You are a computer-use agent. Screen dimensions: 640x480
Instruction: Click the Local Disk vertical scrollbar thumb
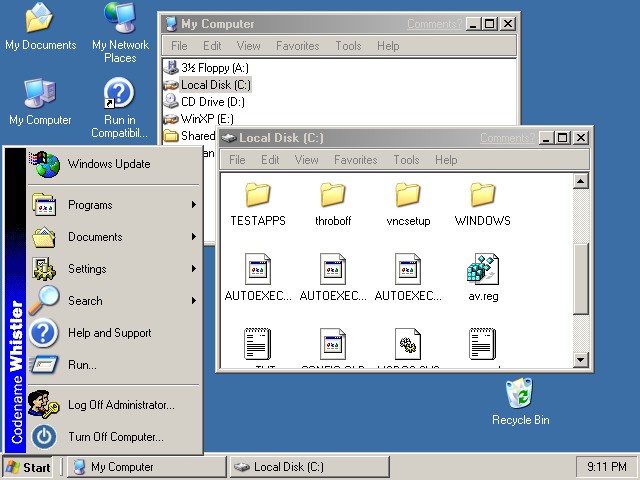click(580, 279)
